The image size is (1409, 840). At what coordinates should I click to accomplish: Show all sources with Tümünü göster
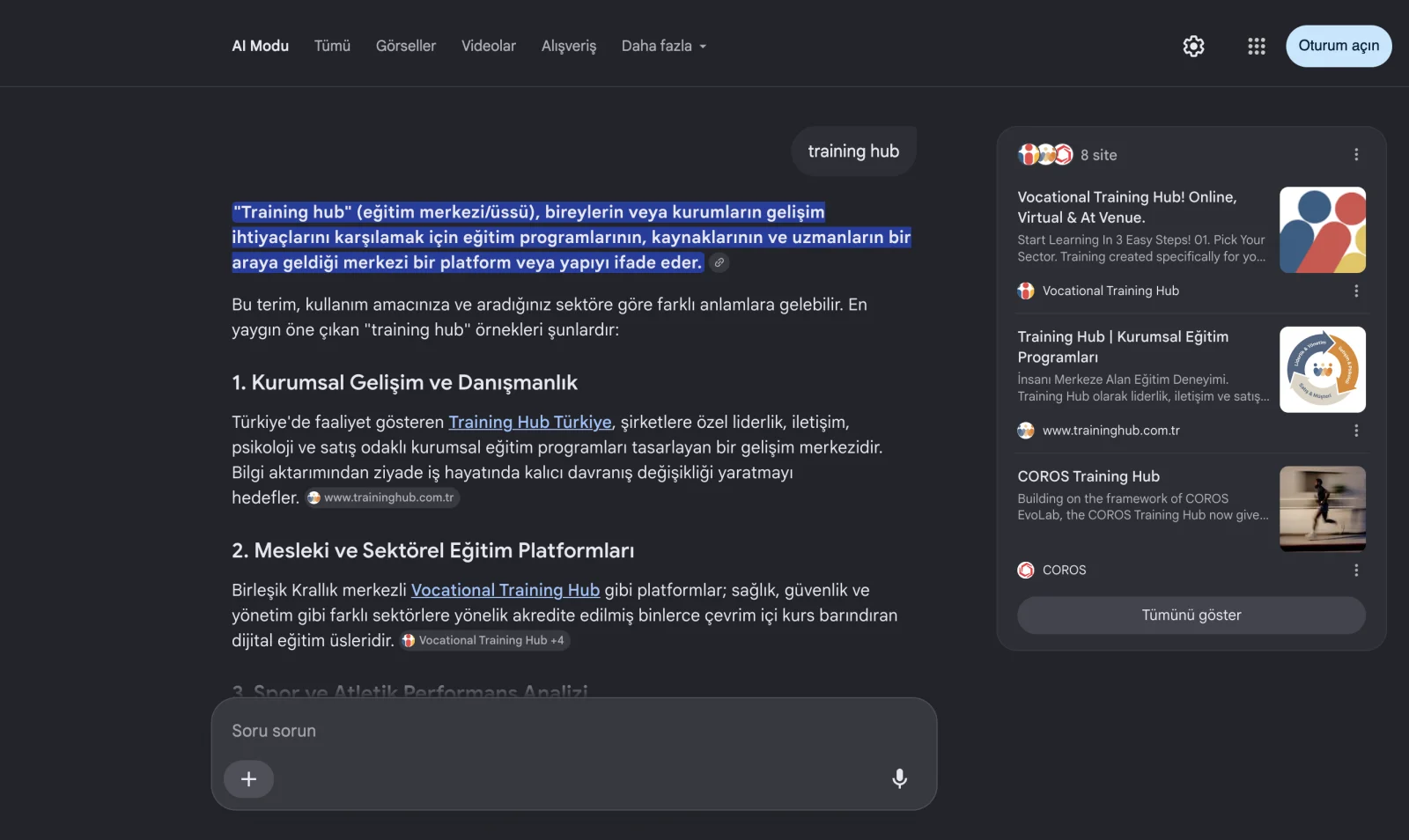pyautogui.click(x=1191, y=615)
